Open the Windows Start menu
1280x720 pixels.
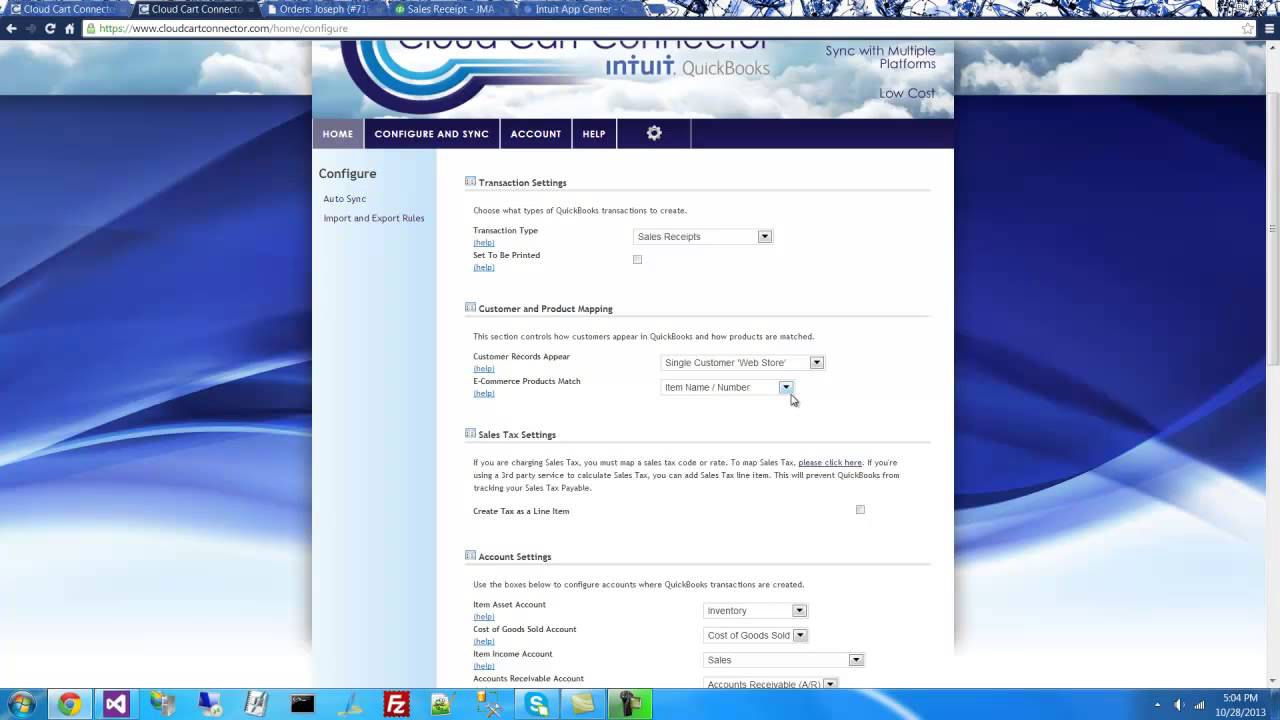click(21, 704)
